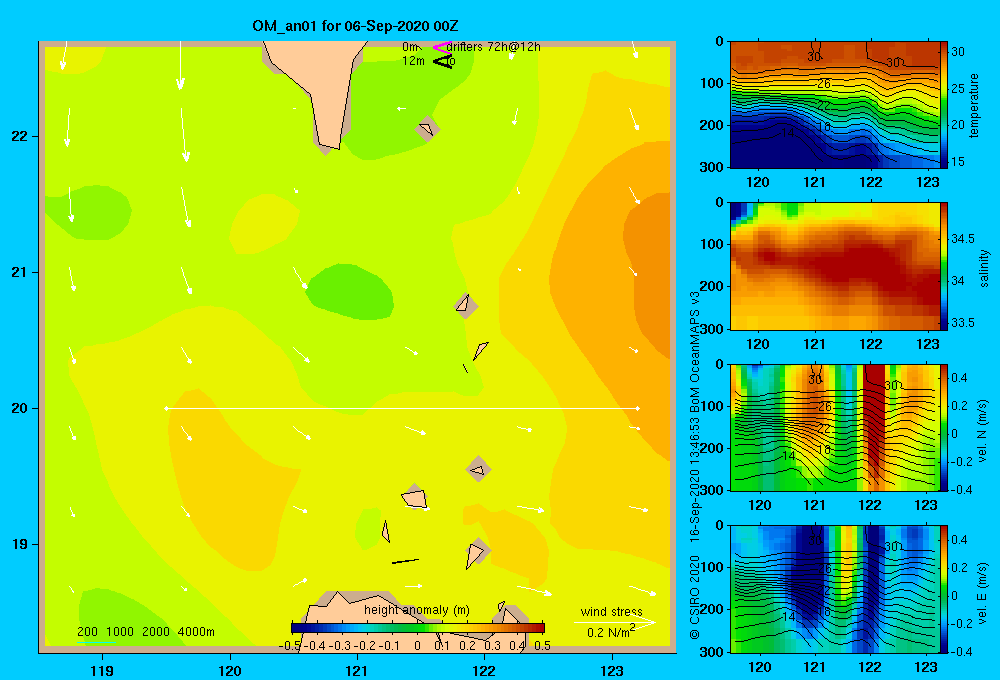
Task: Click the 'temperature' colorbar axis label
Action: click(x=974, y=105)
